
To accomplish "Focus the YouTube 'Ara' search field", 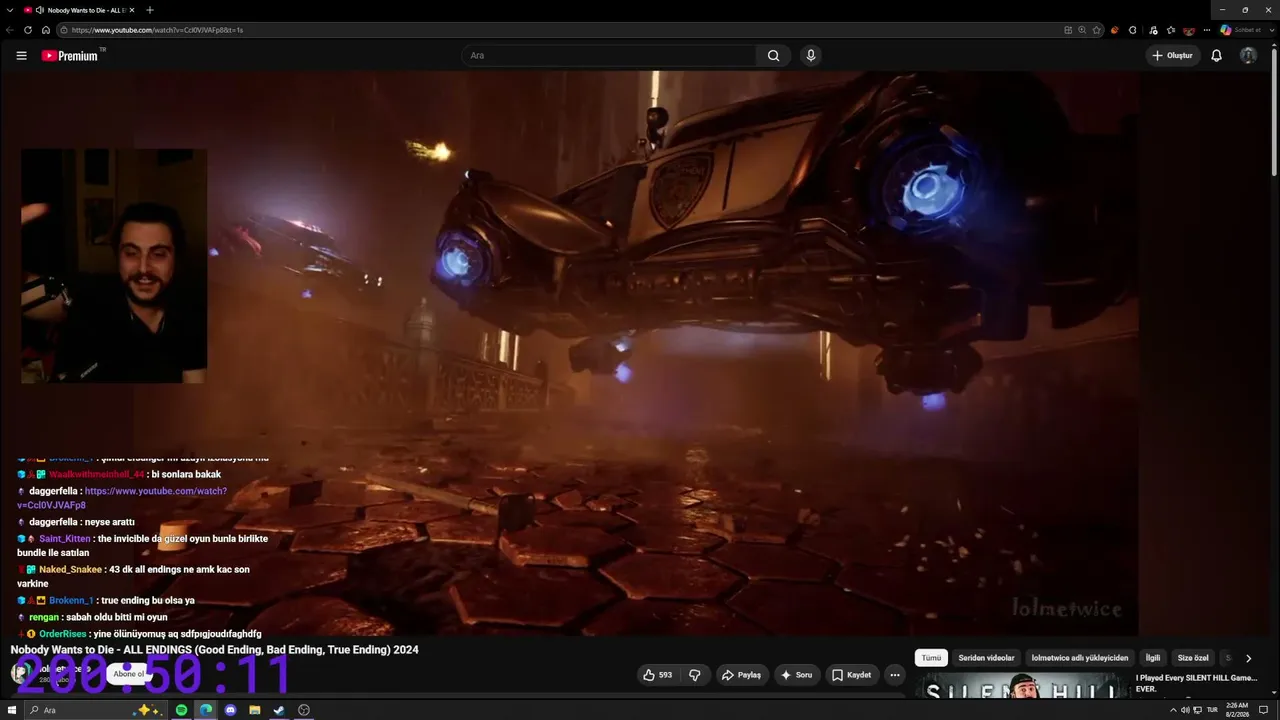I will 610,56.
